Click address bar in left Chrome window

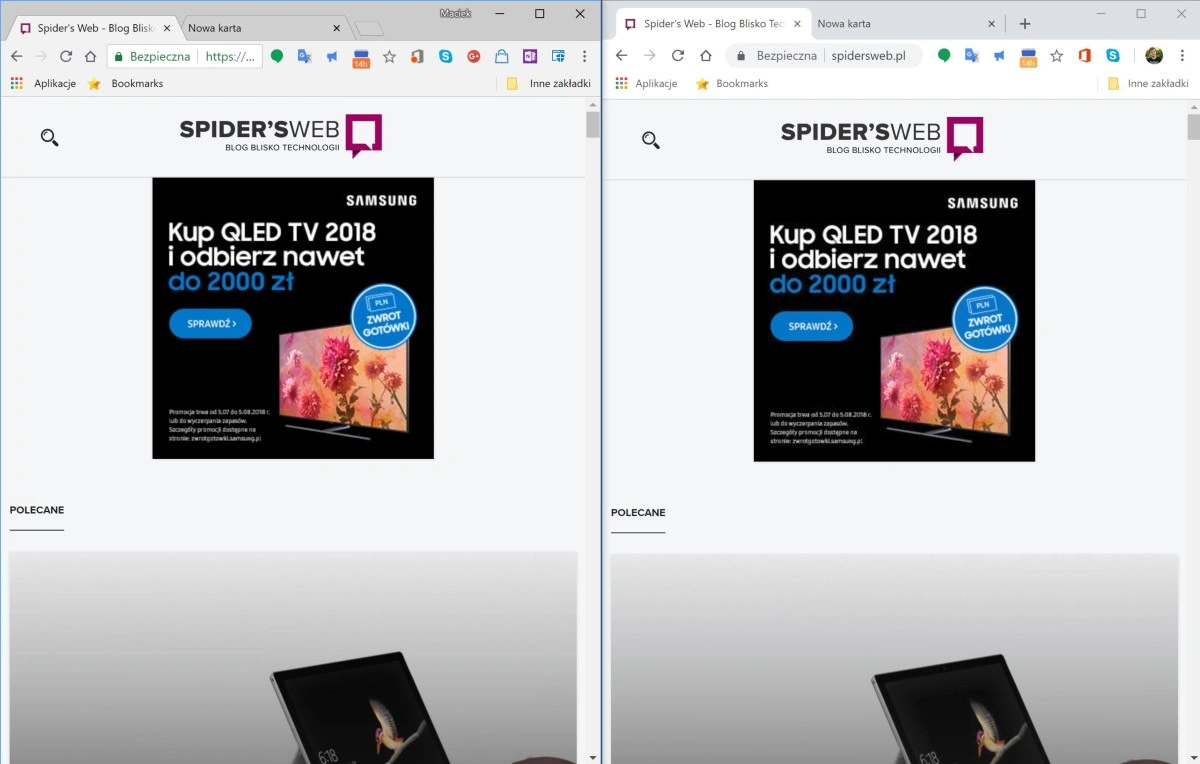(183, 57)
